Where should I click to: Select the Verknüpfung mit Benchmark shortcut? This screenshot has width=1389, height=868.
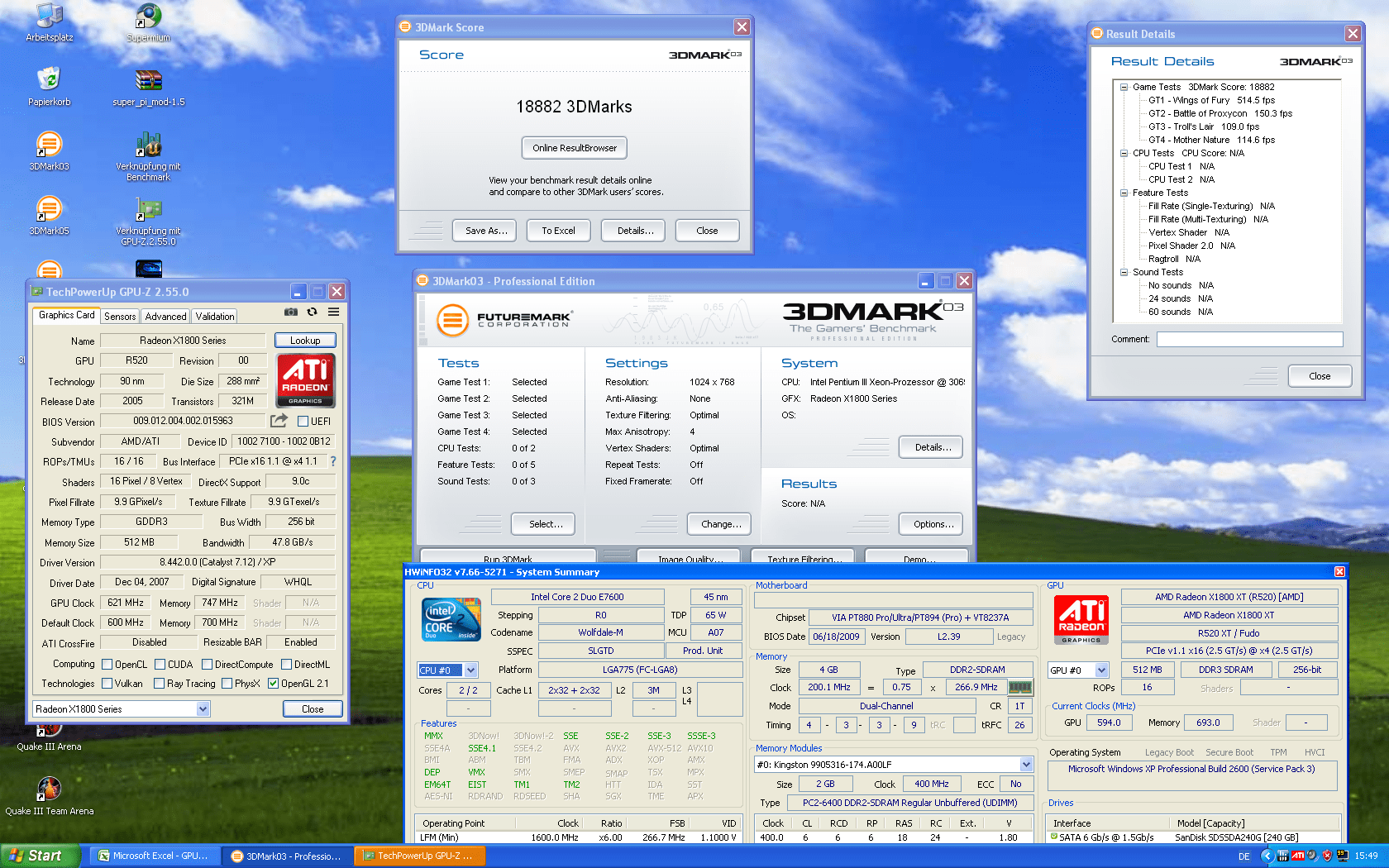coord(149,157)
